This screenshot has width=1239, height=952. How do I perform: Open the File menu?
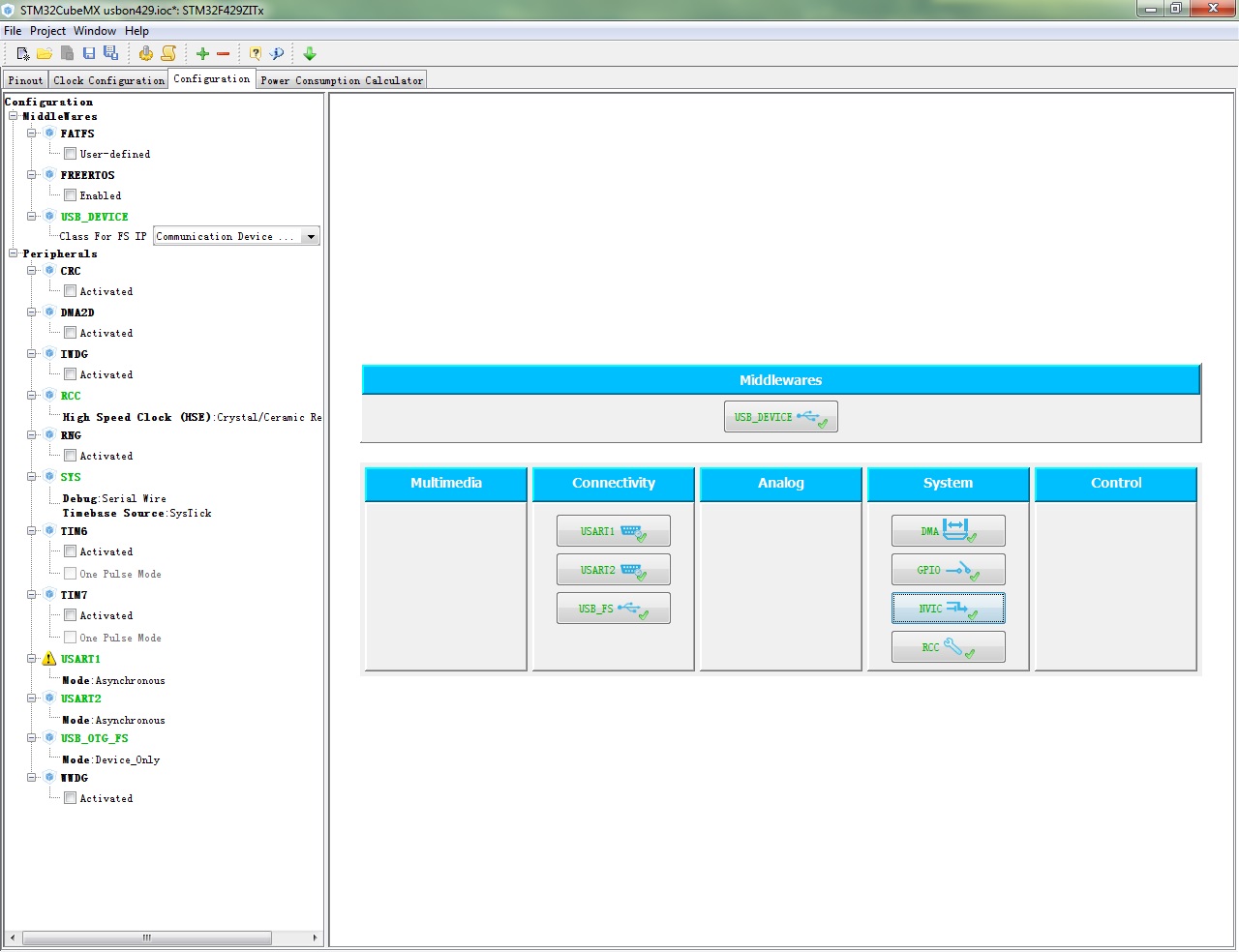coord(13,31)
